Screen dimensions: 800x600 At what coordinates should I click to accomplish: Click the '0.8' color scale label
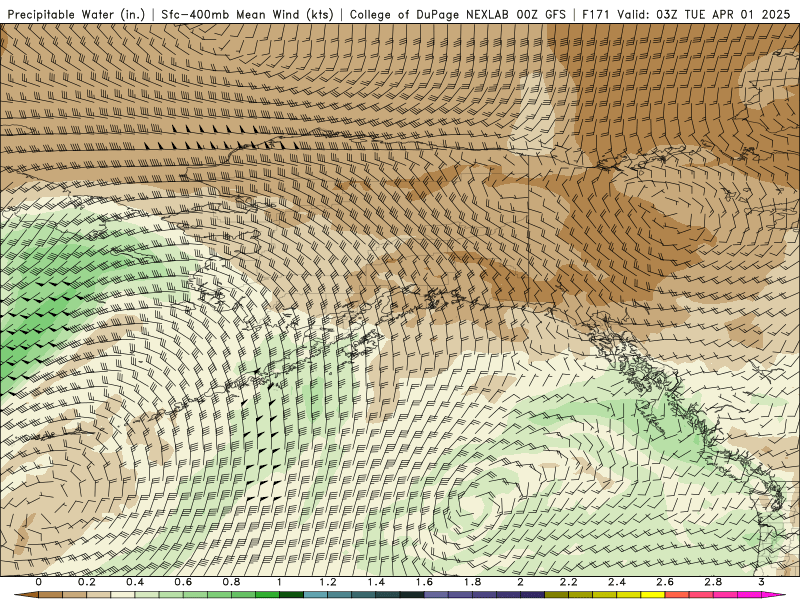coord(231,582)
